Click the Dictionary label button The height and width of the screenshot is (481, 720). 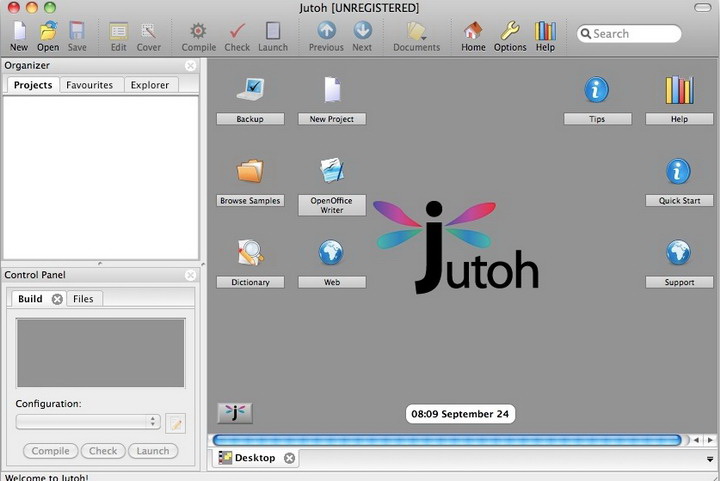point(250,282)
